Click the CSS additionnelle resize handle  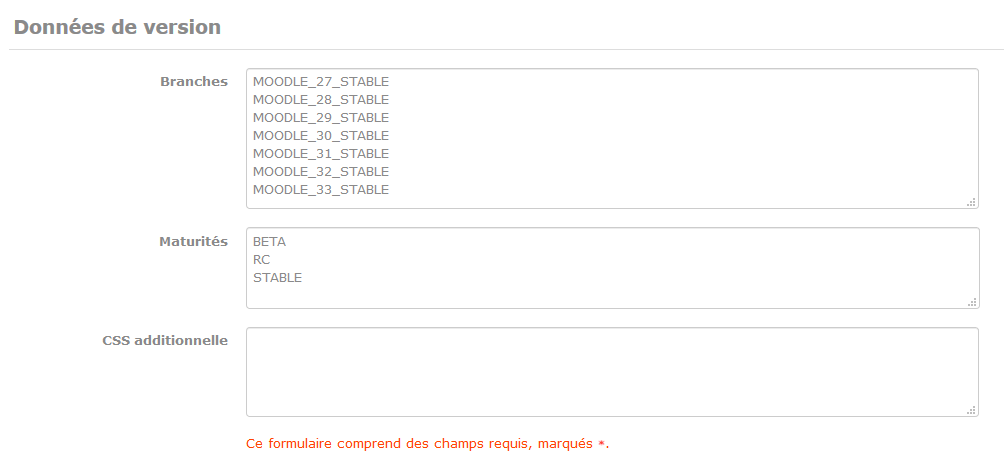[x=971, y=410]
